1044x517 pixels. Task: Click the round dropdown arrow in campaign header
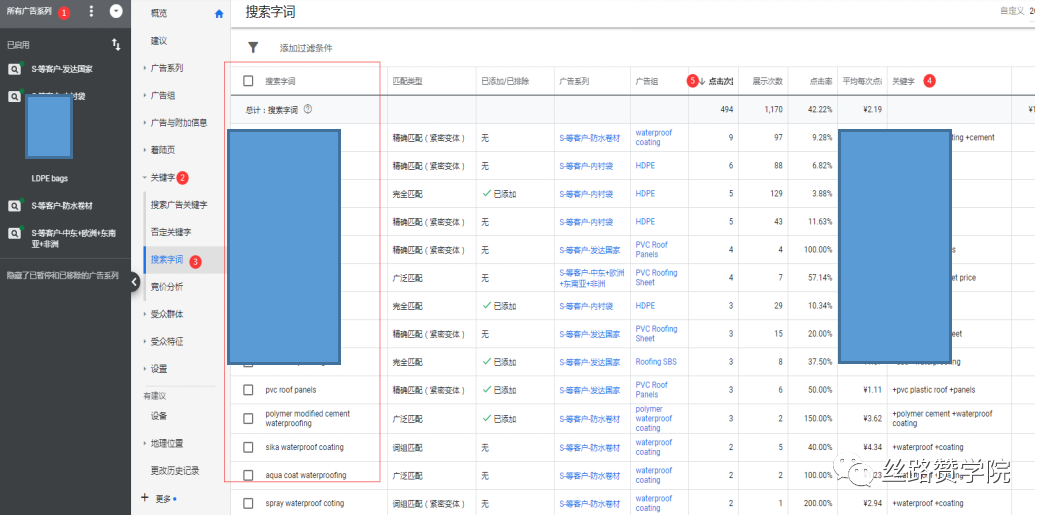(x=116, y=11)
